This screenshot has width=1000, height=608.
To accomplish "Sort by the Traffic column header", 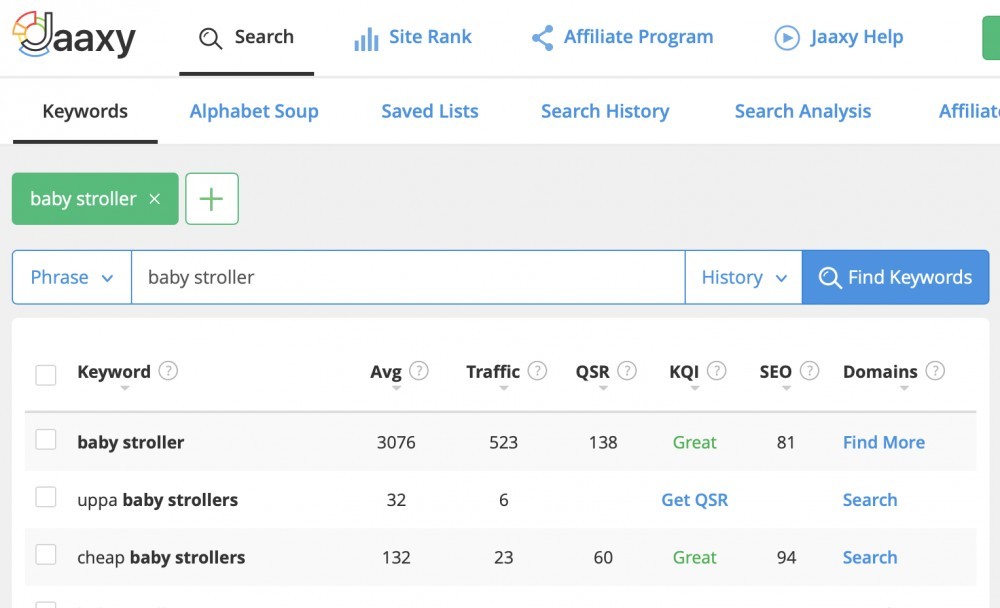I will click(x=493, y=372).
